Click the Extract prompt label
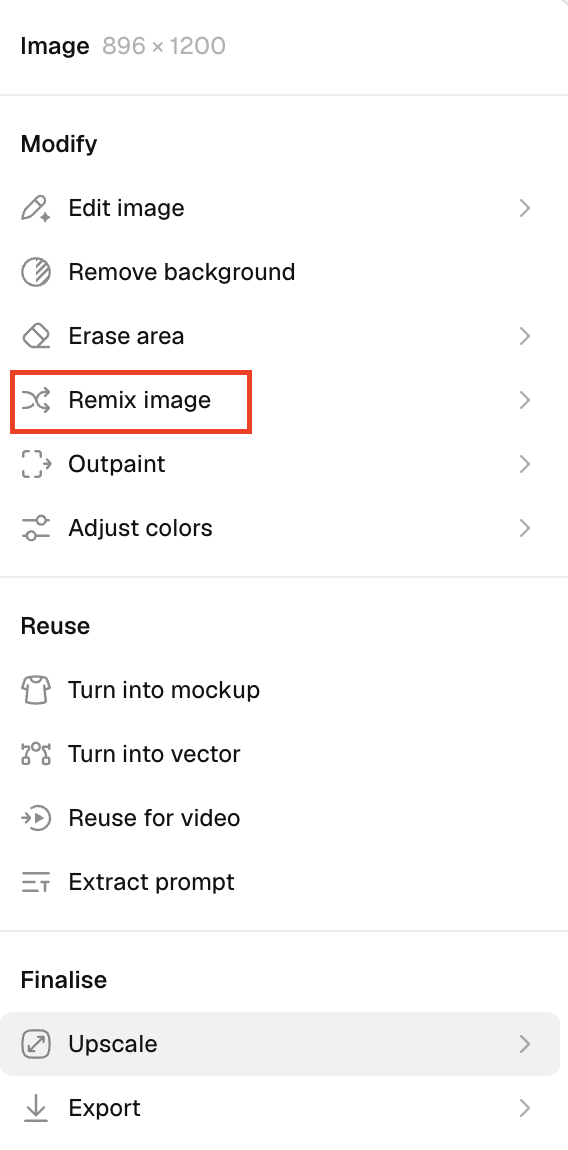This screenshot has width=568, height=1150. (x=151, y=882)
